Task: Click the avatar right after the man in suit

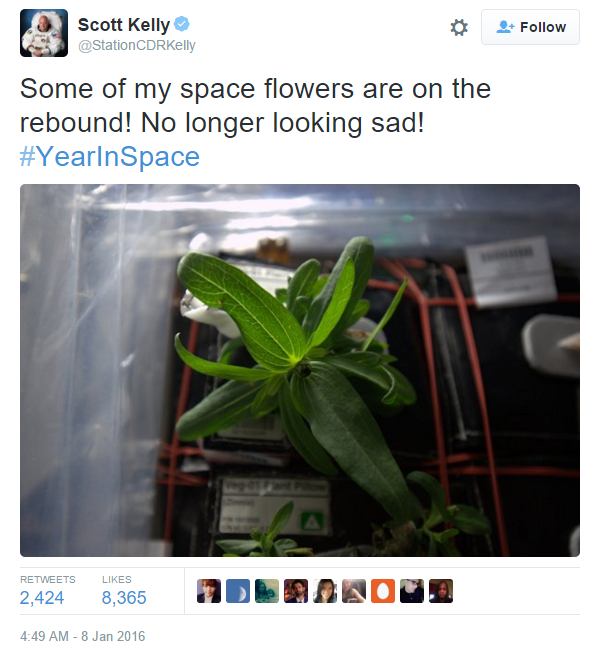Action: pyautogui.click(x=325, y=591)
